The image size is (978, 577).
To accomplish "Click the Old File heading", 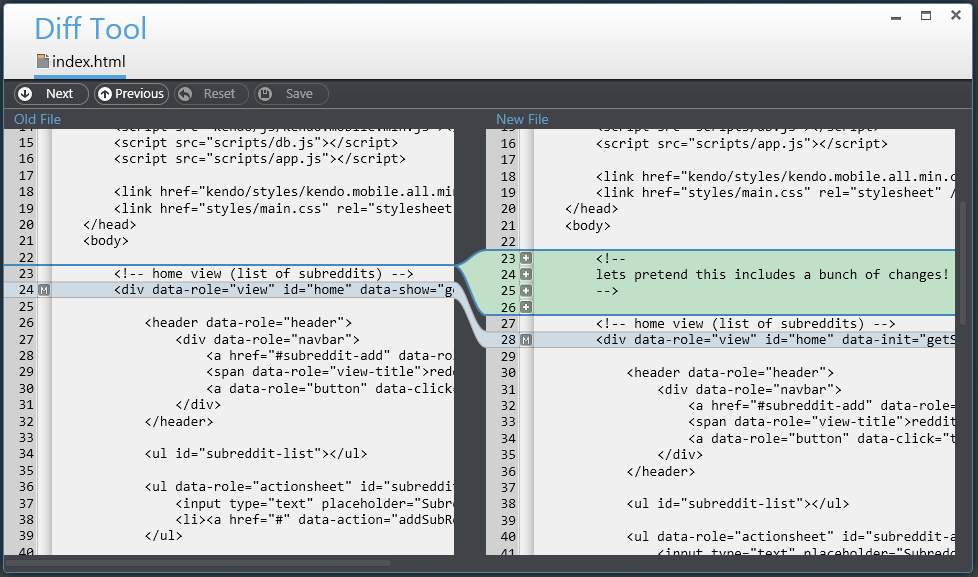I will pos(37,119).
